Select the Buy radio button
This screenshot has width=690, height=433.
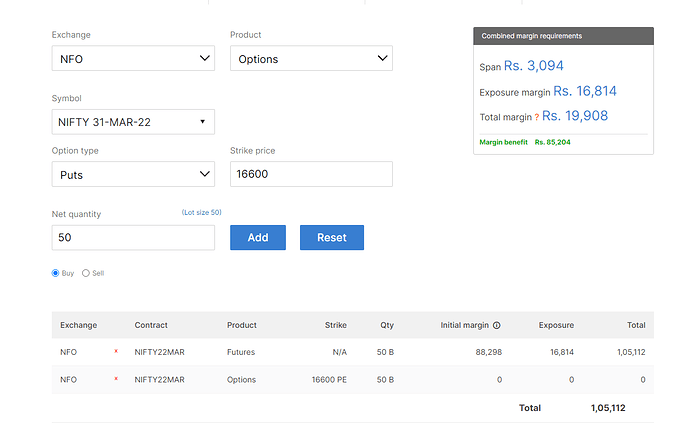point(57,273)
